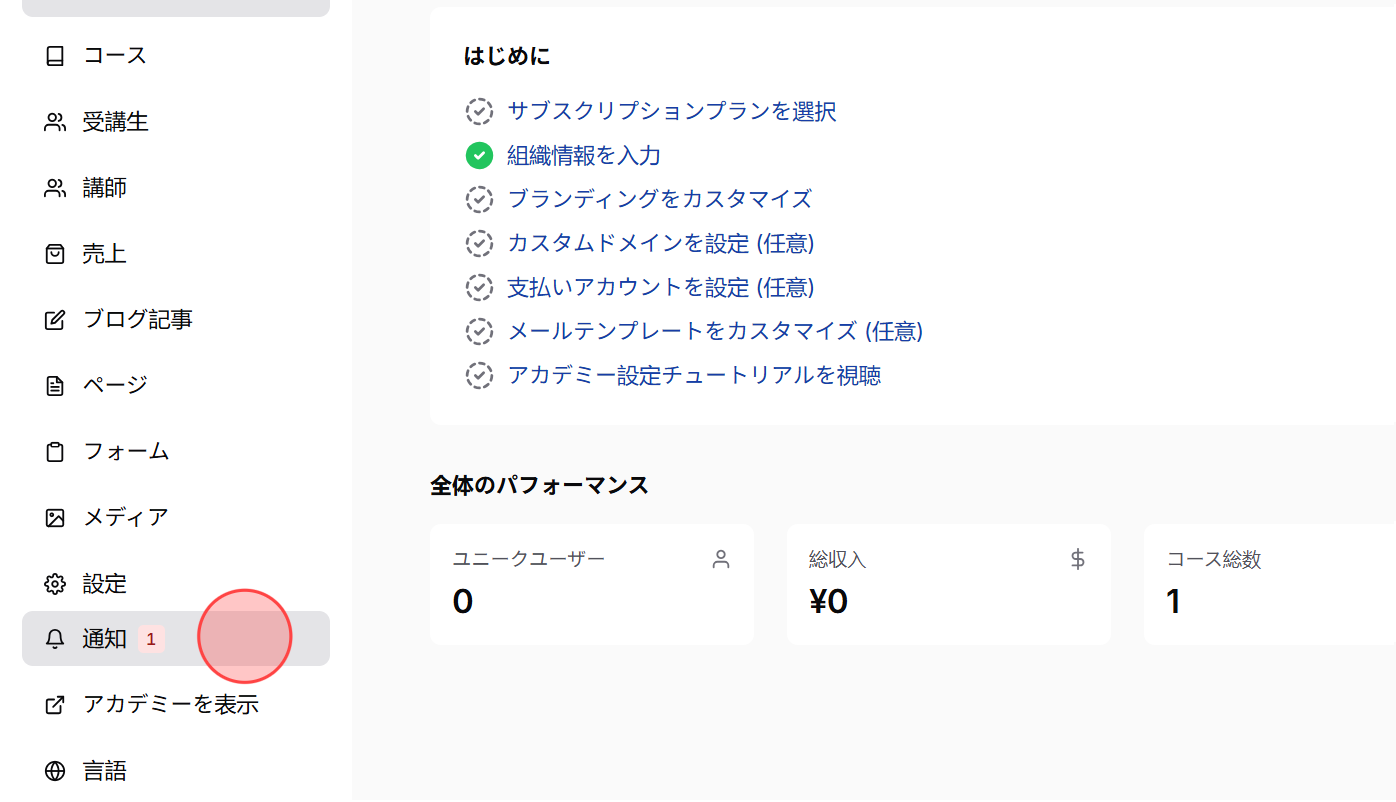The image size is (1396, 802).
Task: Select the コース book icon in sidebar
Action: 55,56
